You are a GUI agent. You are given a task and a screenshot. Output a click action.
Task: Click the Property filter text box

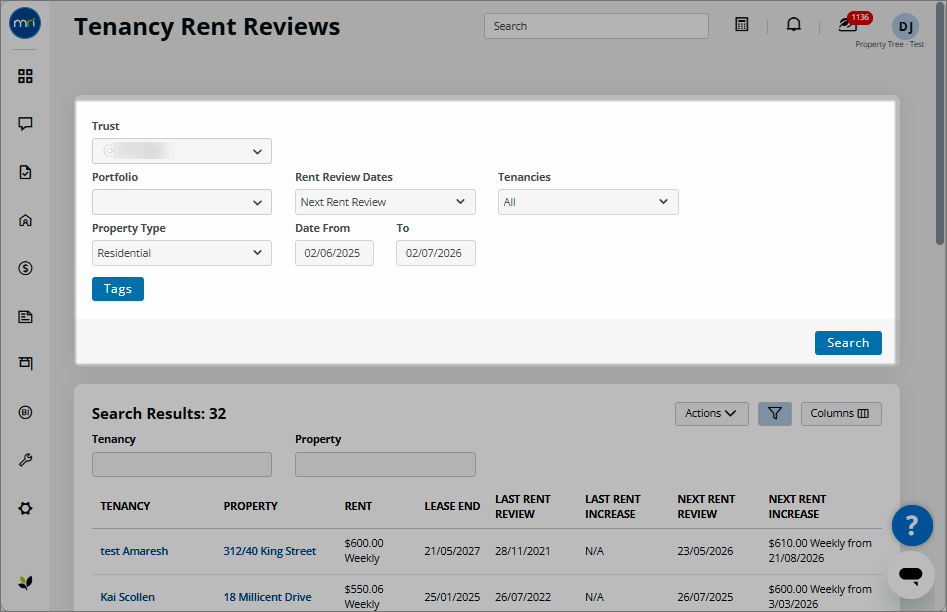[x=385, y=465]
